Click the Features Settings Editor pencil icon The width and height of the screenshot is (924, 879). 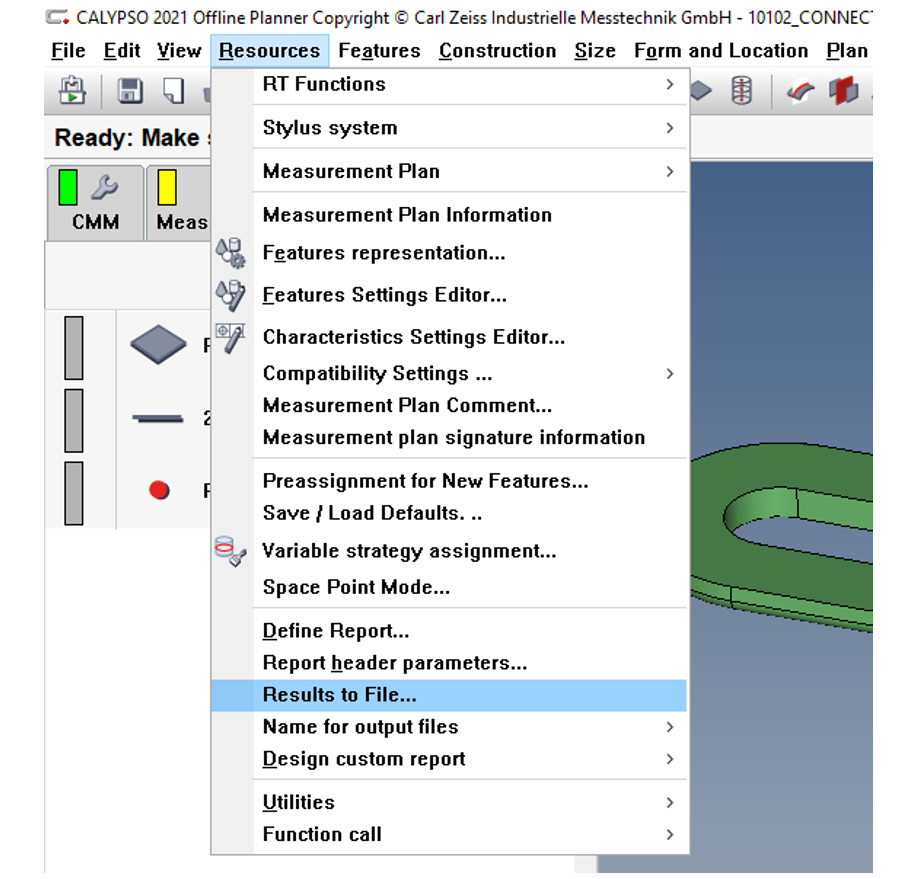click(230, 295)
